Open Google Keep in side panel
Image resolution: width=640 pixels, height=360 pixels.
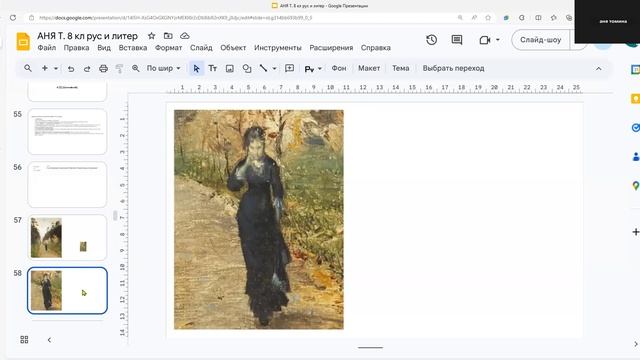(636, 98)
